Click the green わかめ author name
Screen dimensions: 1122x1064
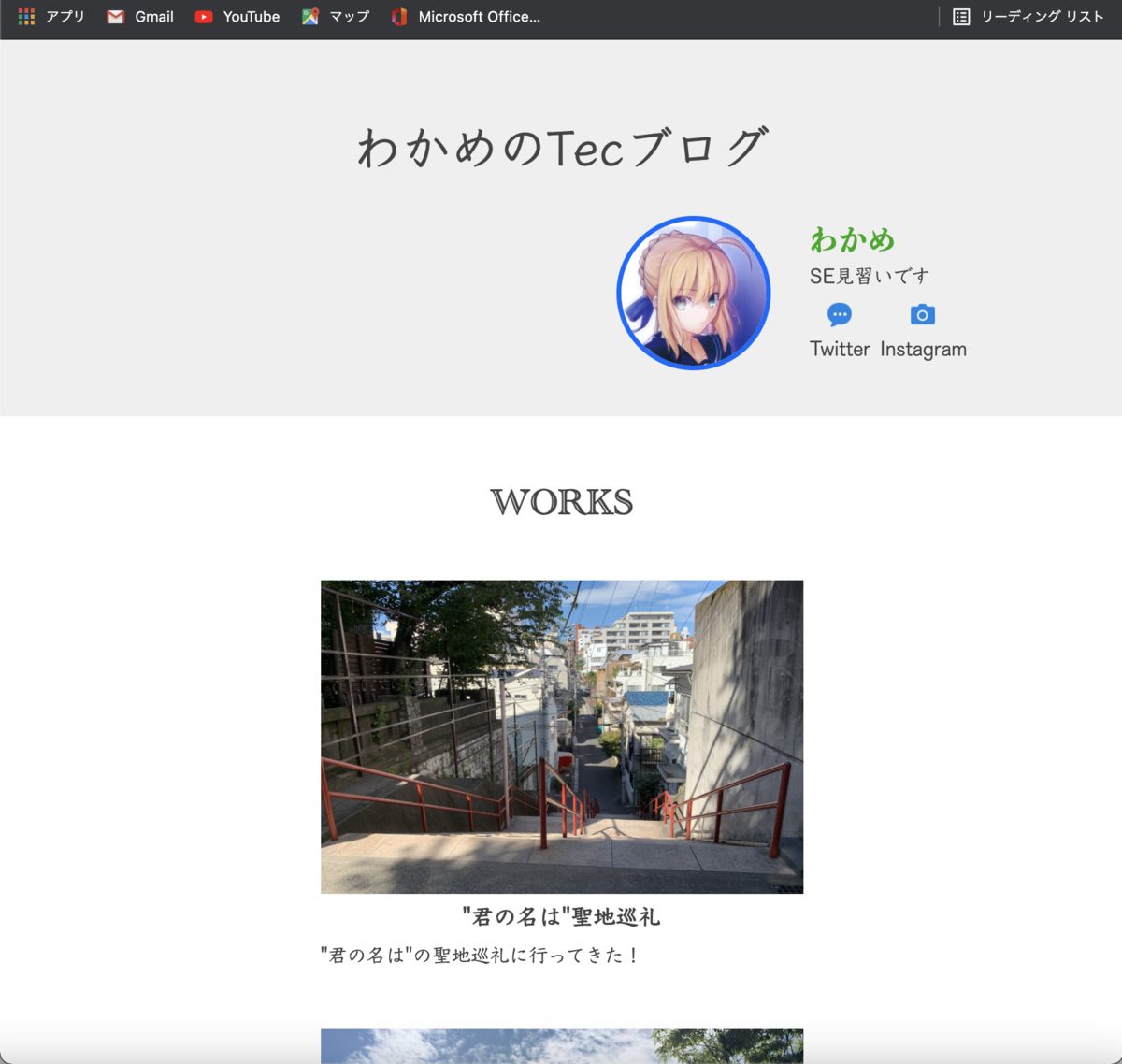[x=852, y=239]
